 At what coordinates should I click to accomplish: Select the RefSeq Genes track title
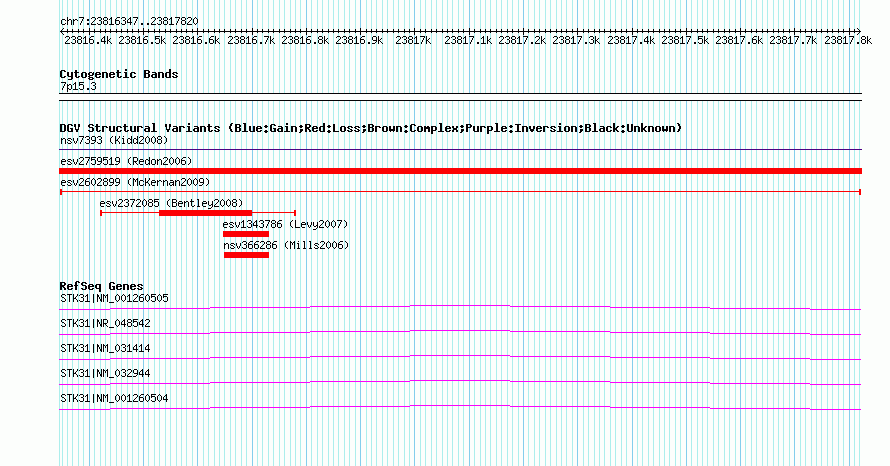click(102, 286)
